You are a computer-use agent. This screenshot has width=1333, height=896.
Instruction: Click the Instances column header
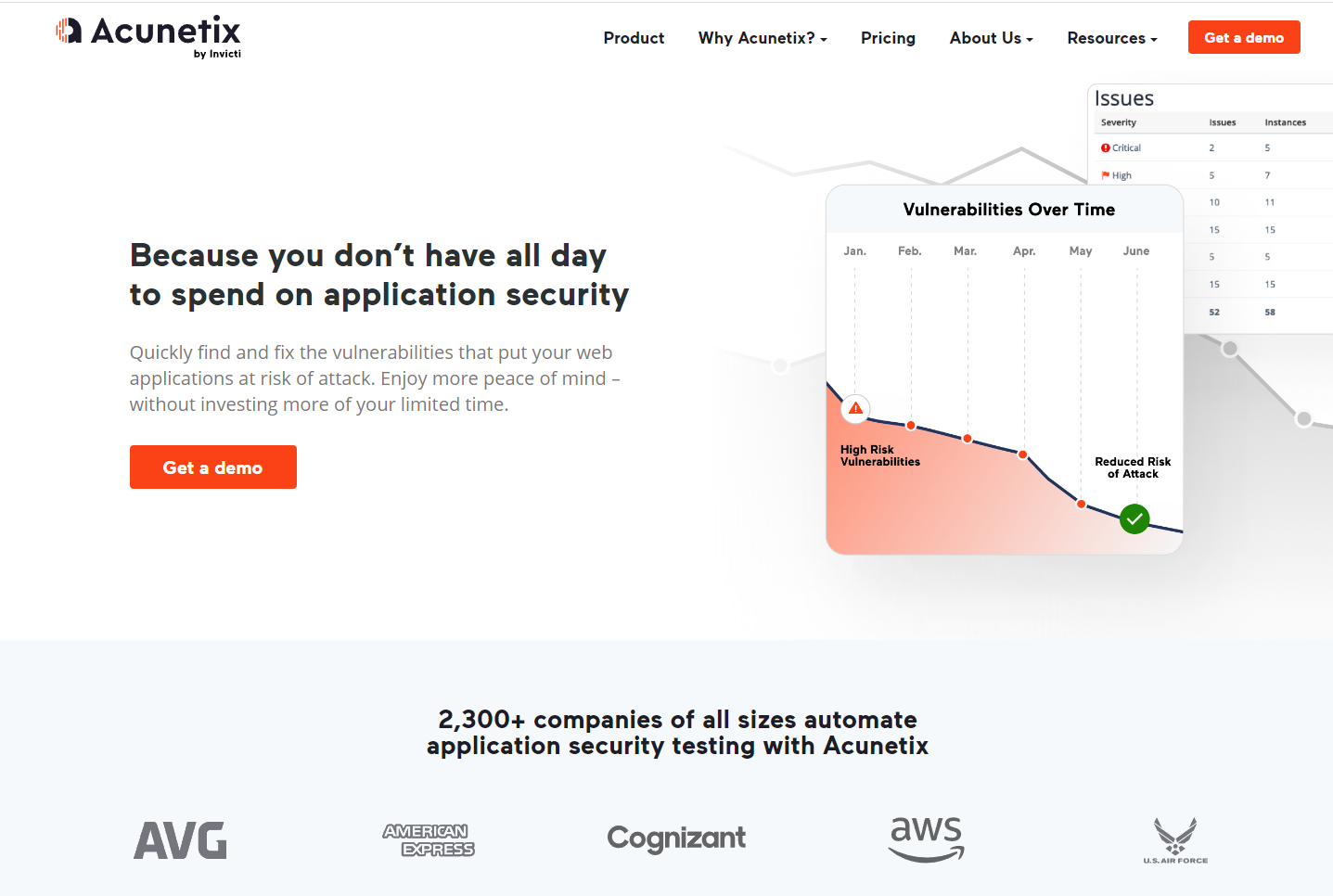tap(1286, 122)
